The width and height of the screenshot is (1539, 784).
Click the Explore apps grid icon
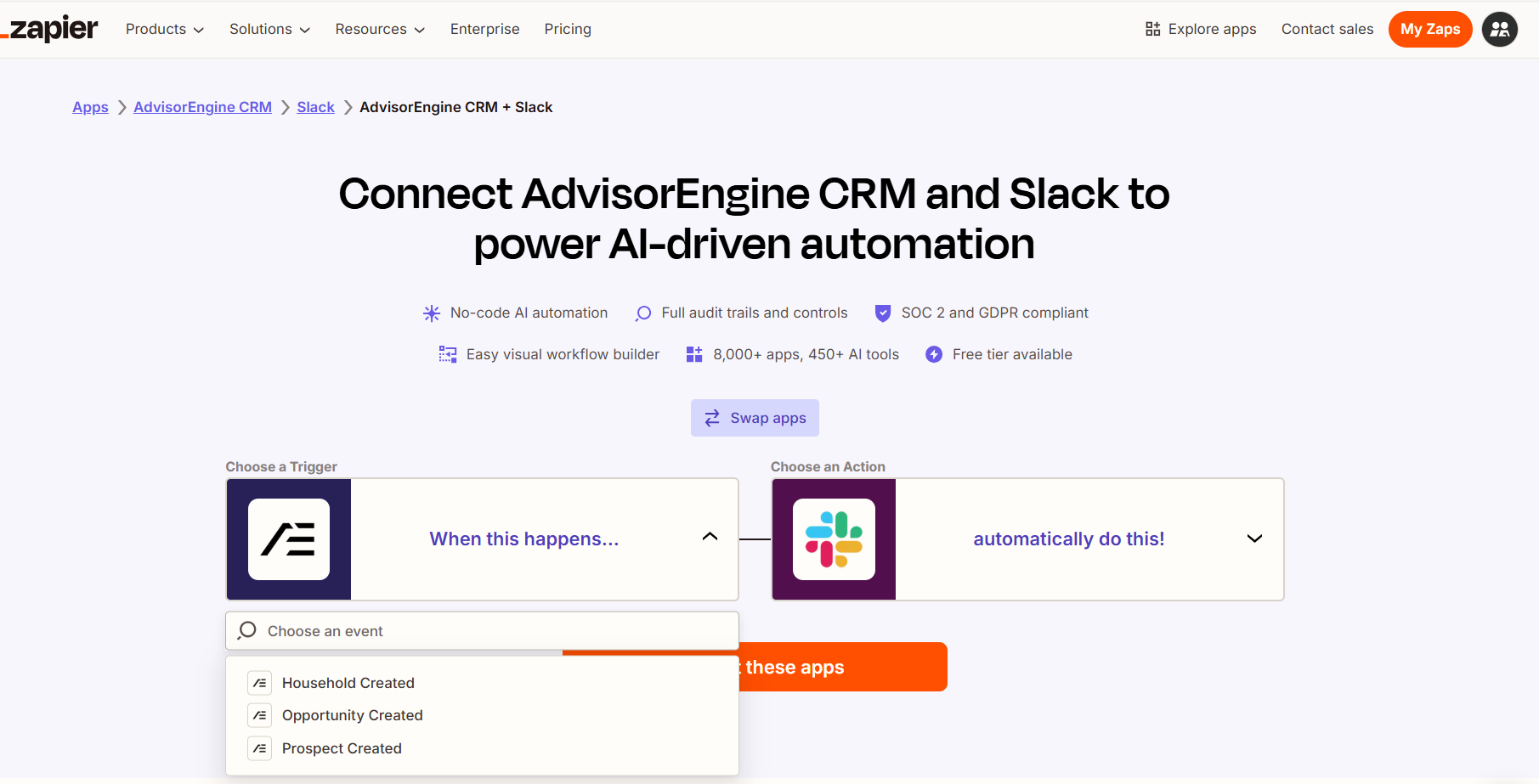[1152, 30]
